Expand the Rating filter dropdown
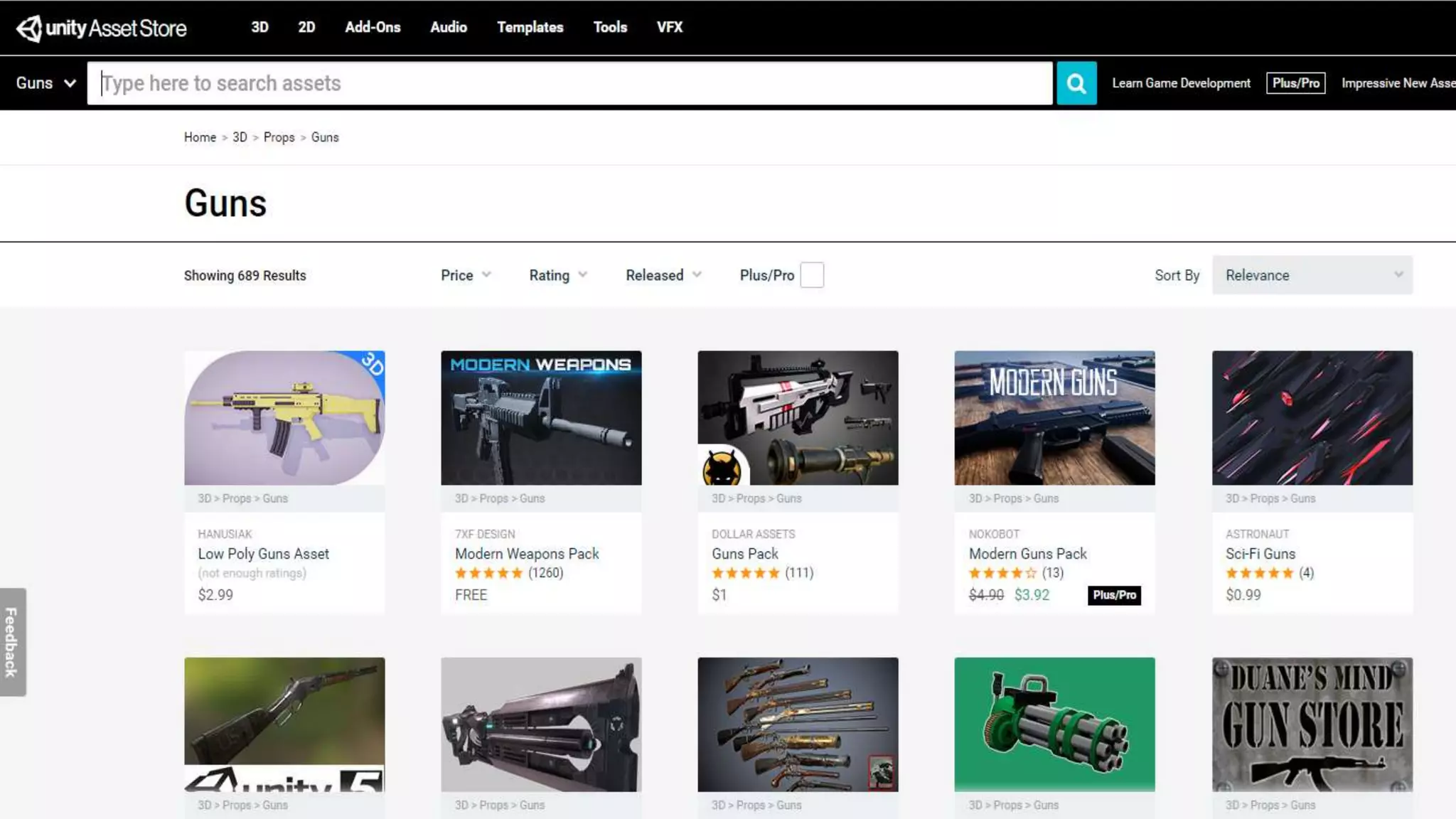Image resolution: width=1456 pixels, height=819 pixels. click(557, 275)
